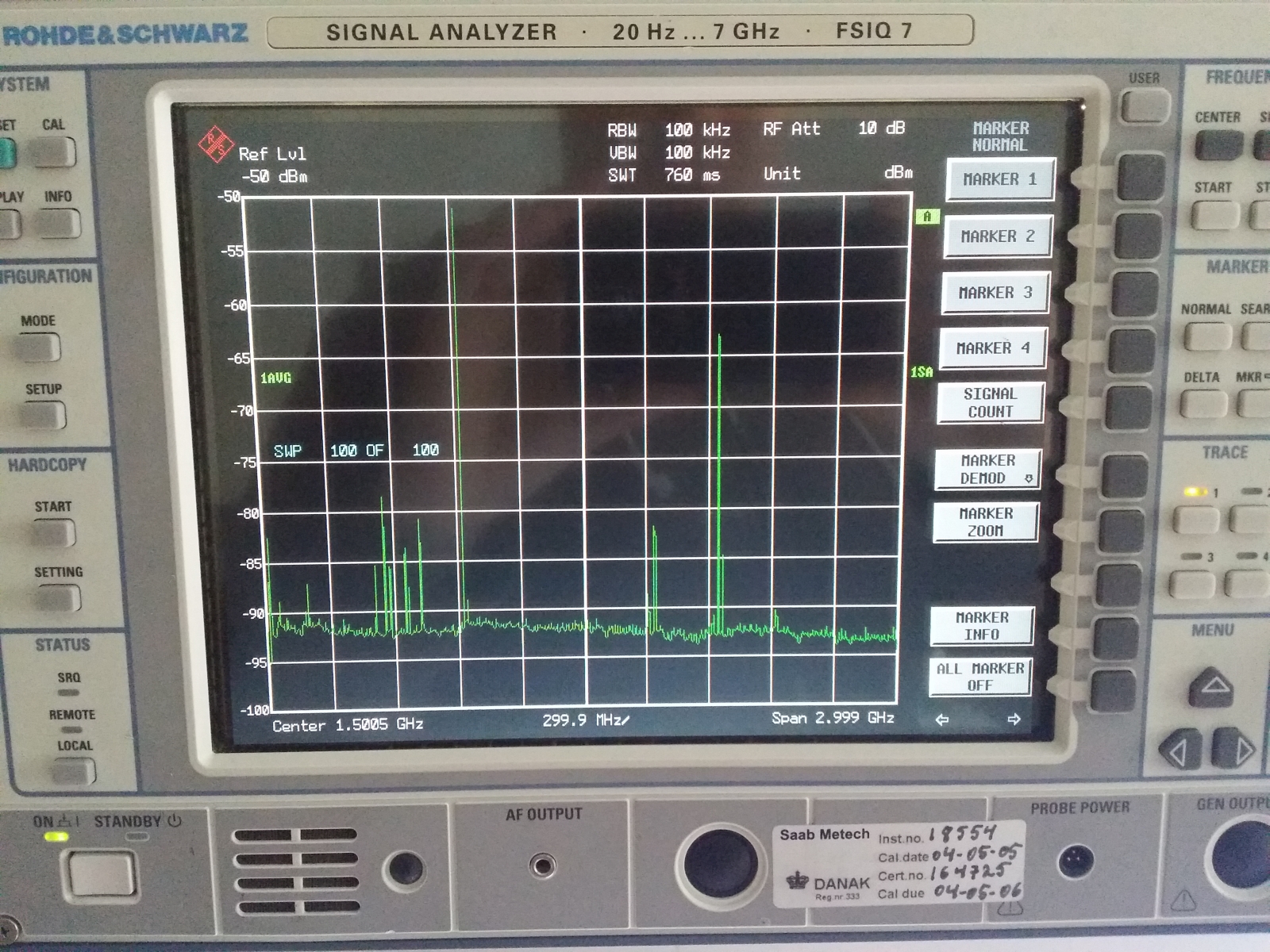This screenshot has height=952, width=1270.
Task: Select the RF Att 10 dB readout
Action: (x=834, y=129)
